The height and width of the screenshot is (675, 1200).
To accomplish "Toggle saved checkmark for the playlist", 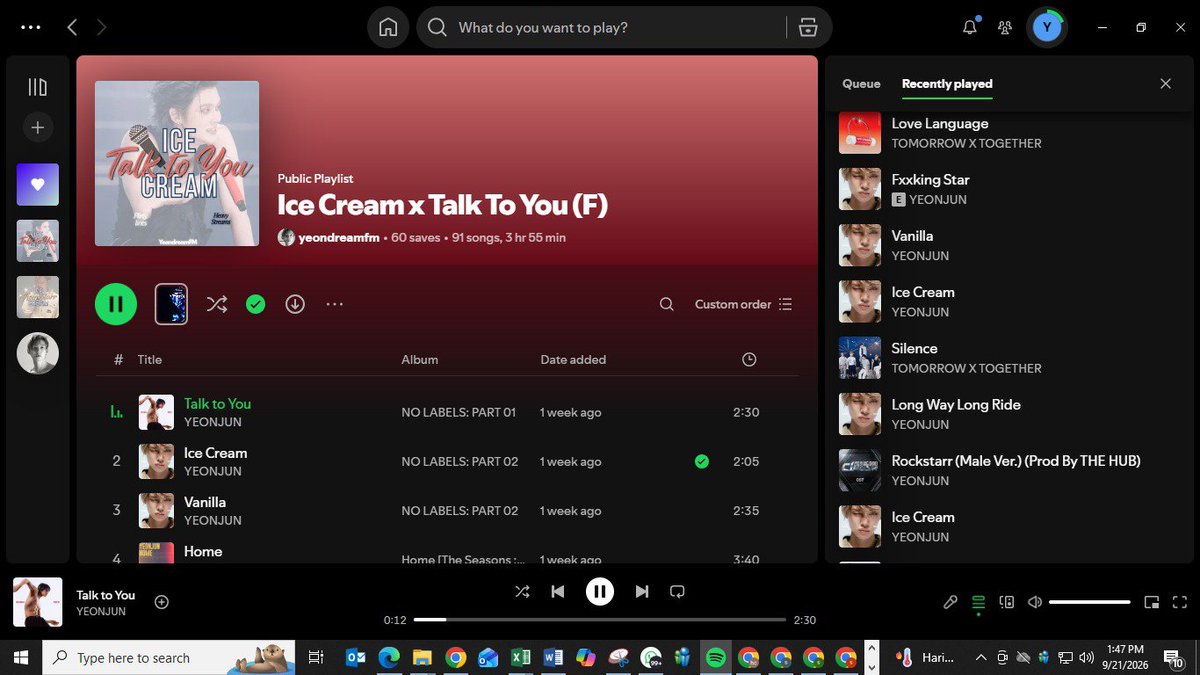I will [x=256, y=304].
